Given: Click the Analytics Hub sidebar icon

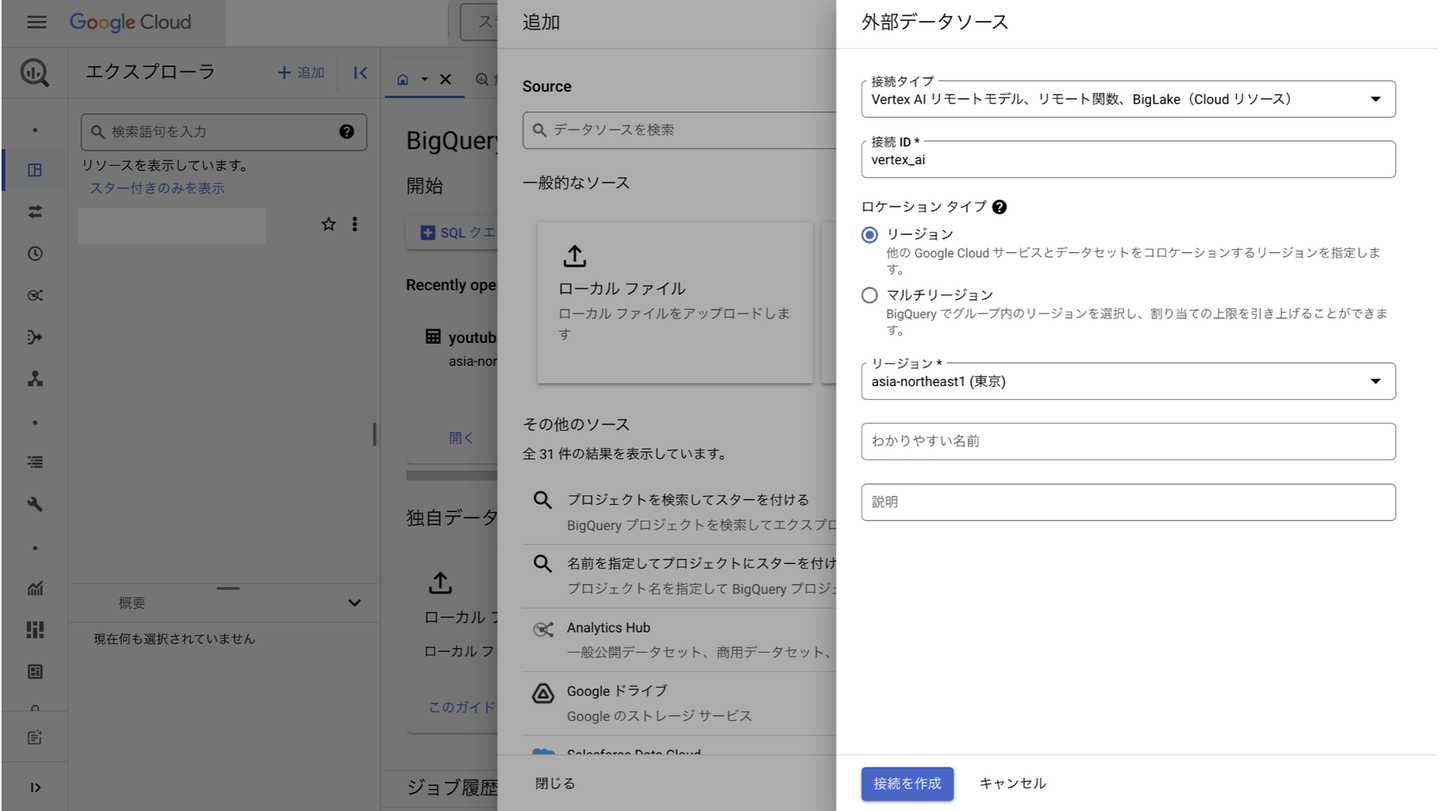Looking at the screenshot, I should [x=35, y=296].
